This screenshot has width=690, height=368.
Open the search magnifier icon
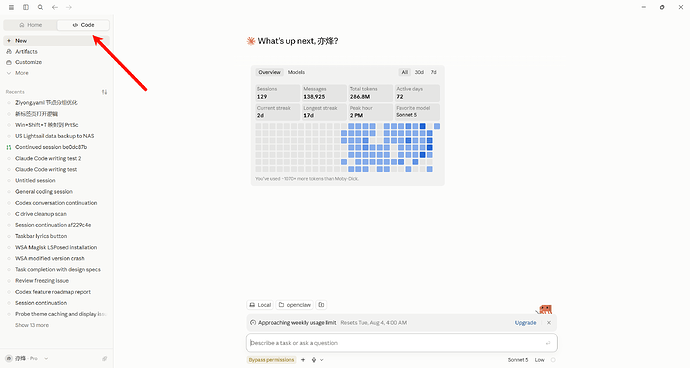[40, 7]
